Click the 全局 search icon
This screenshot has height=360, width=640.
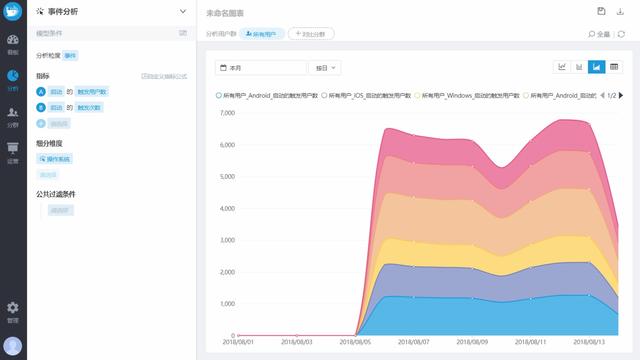coord(599,34)
